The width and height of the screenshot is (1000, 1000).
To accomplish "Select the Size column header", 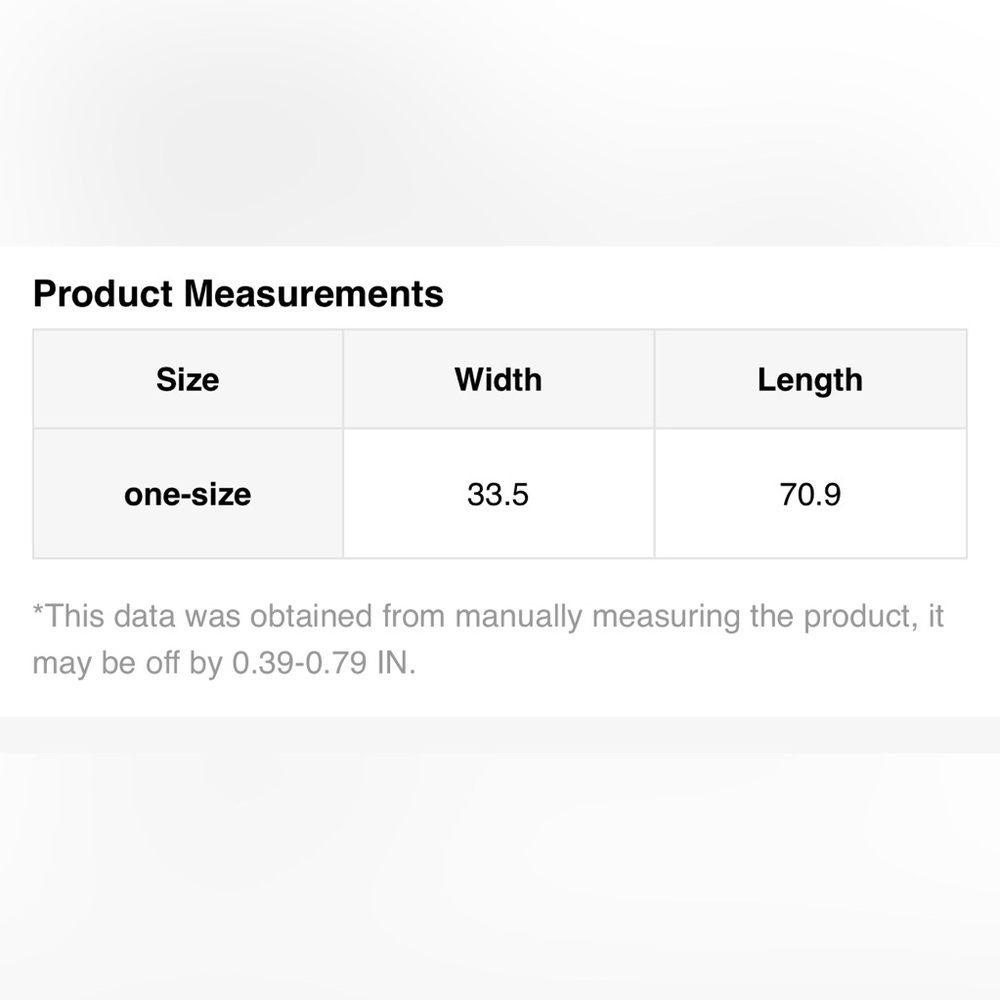I will click(187, 380).
